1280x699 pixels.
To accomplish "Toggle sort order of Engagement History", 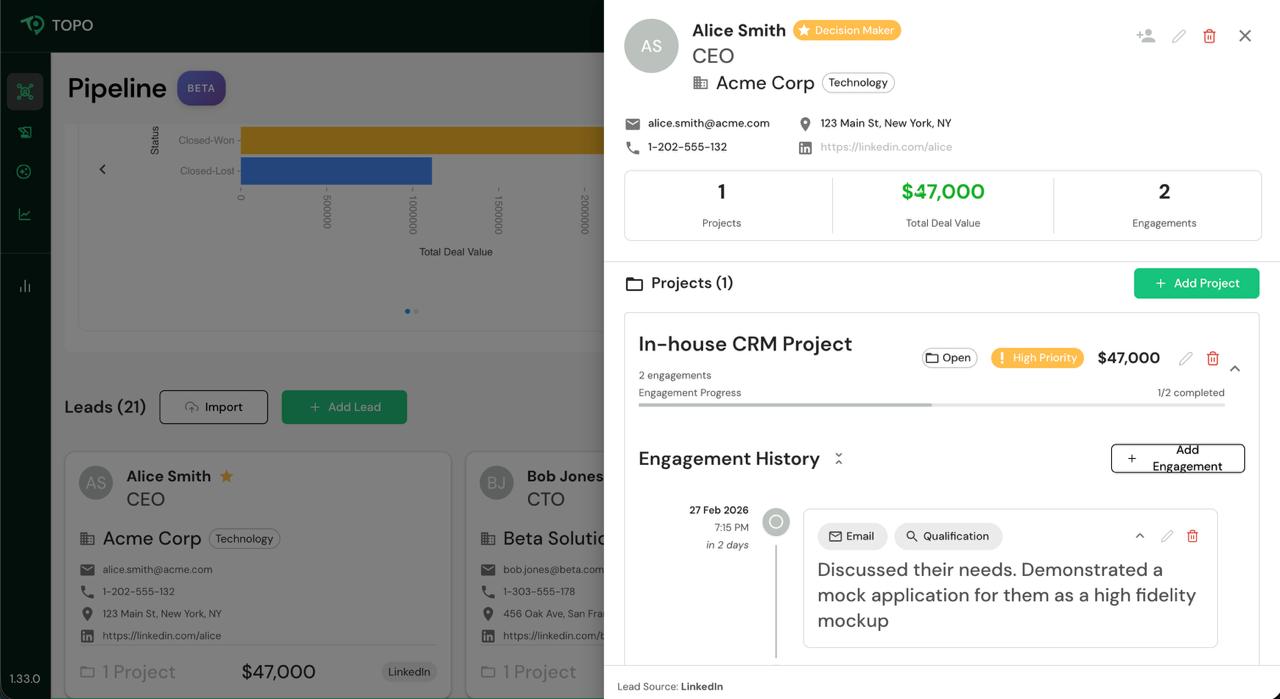I will coord(838,458).
